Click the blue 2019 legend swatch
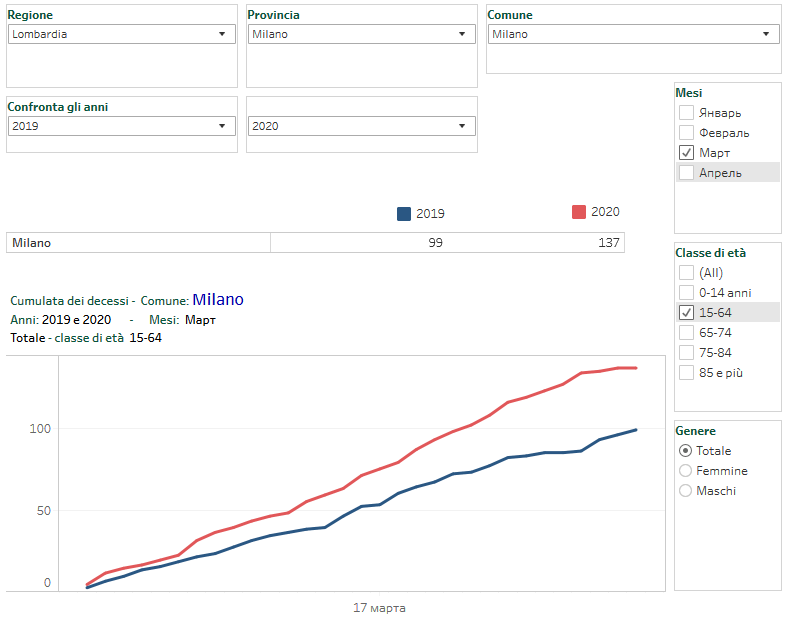 click(404, 213)
